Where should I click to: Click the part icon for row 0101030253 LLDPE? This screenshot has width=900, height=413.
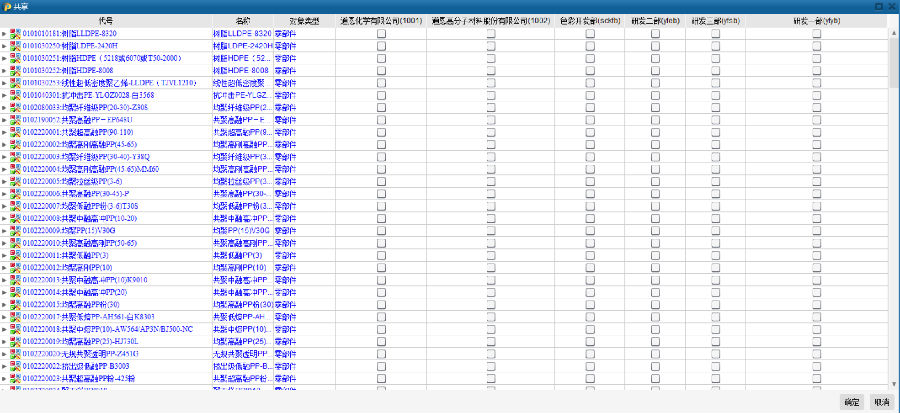point(15,83)
